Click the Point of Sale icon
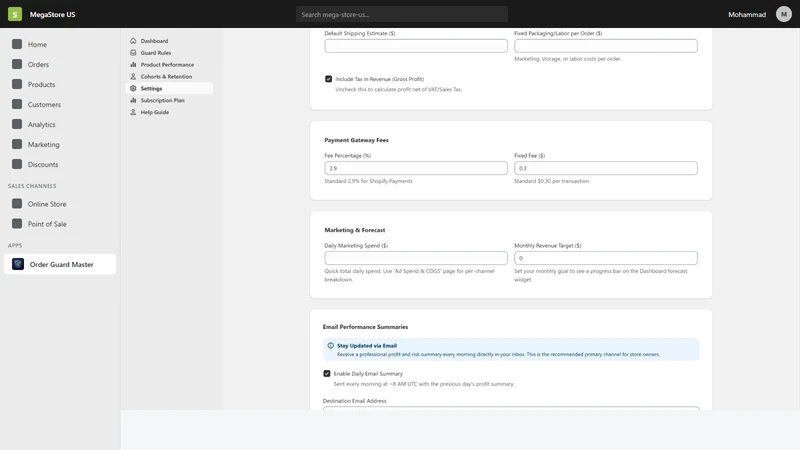Viewport: 800px width, 450px height. point(17,223)
